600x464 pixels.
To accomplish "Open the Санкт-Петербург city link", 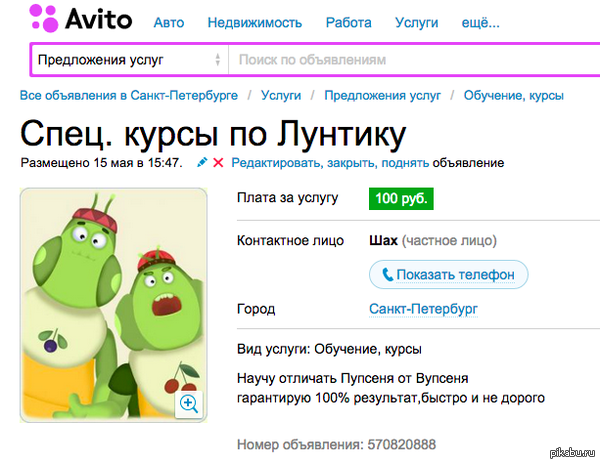I will tap(423, 309).
